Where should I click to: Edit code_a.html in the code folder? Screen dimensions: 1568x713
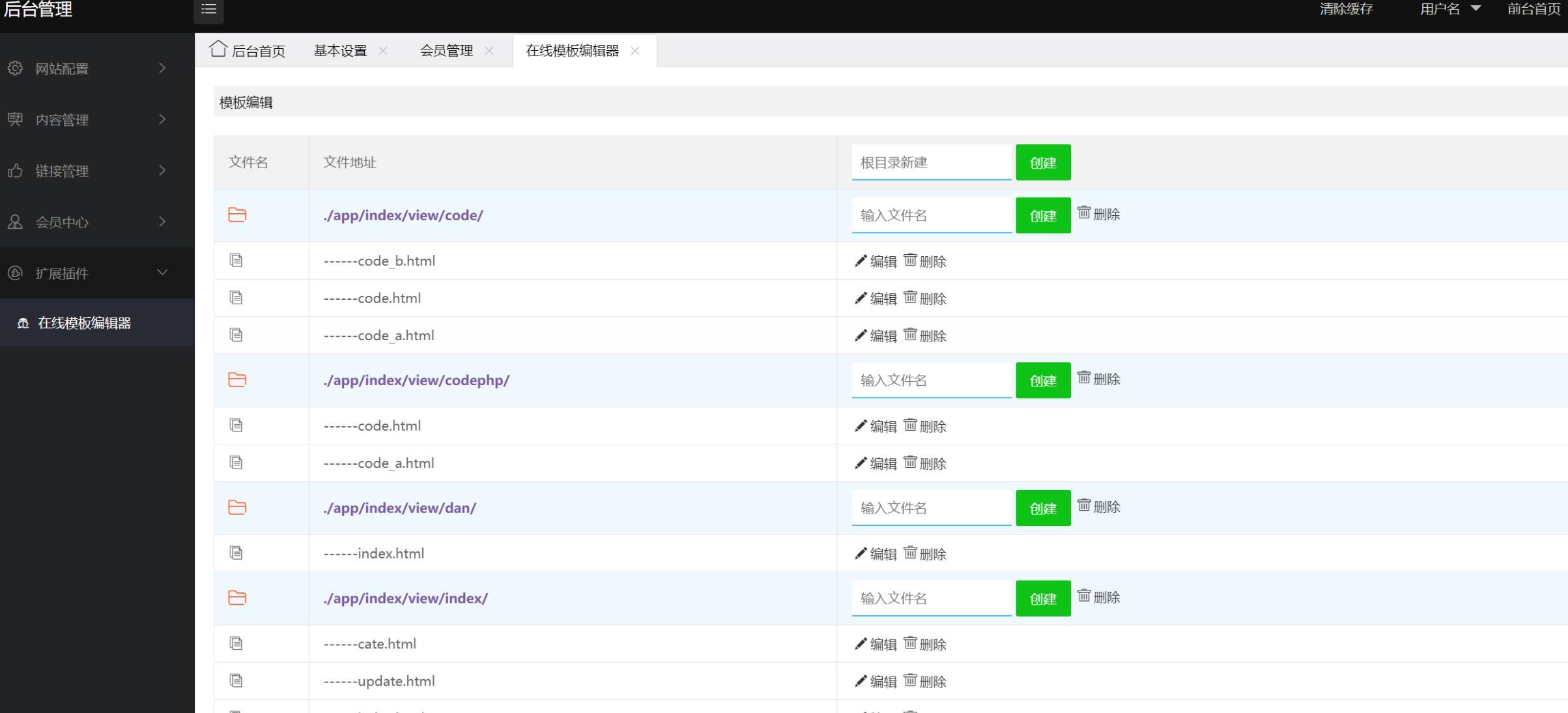876,336
